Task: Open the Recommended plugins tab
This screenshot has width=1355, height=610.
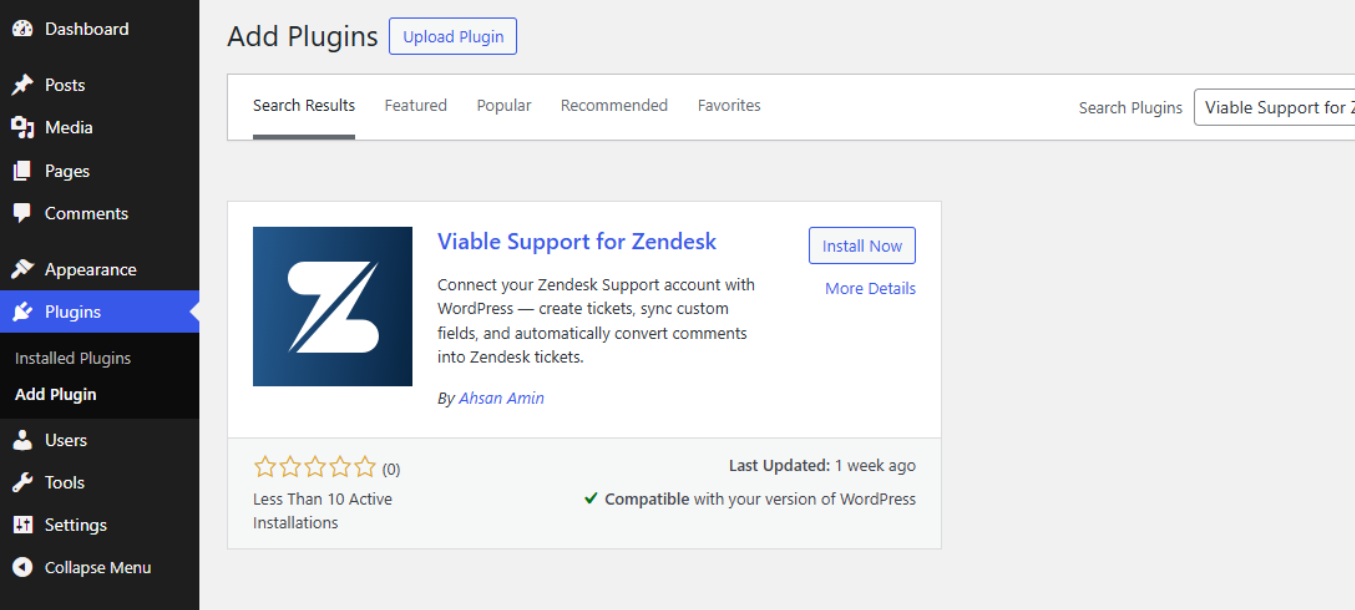Action: pos(614,105)
